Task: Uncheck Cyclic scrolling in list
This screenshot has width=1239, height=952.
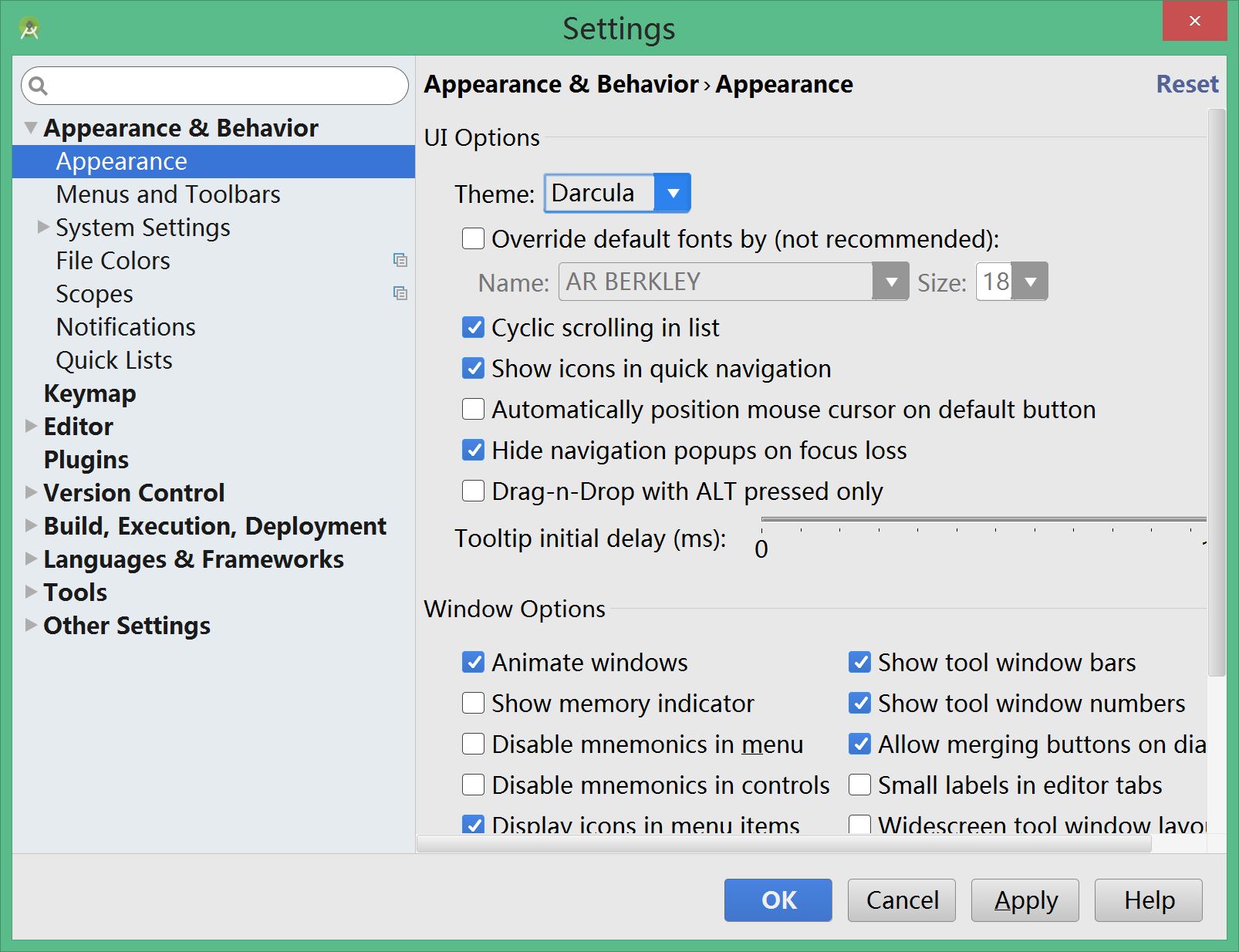Action: 473,327
